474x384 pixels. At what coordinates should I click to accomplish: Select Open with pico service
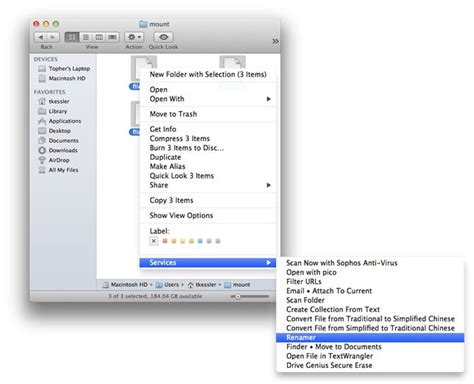[370, 272]
